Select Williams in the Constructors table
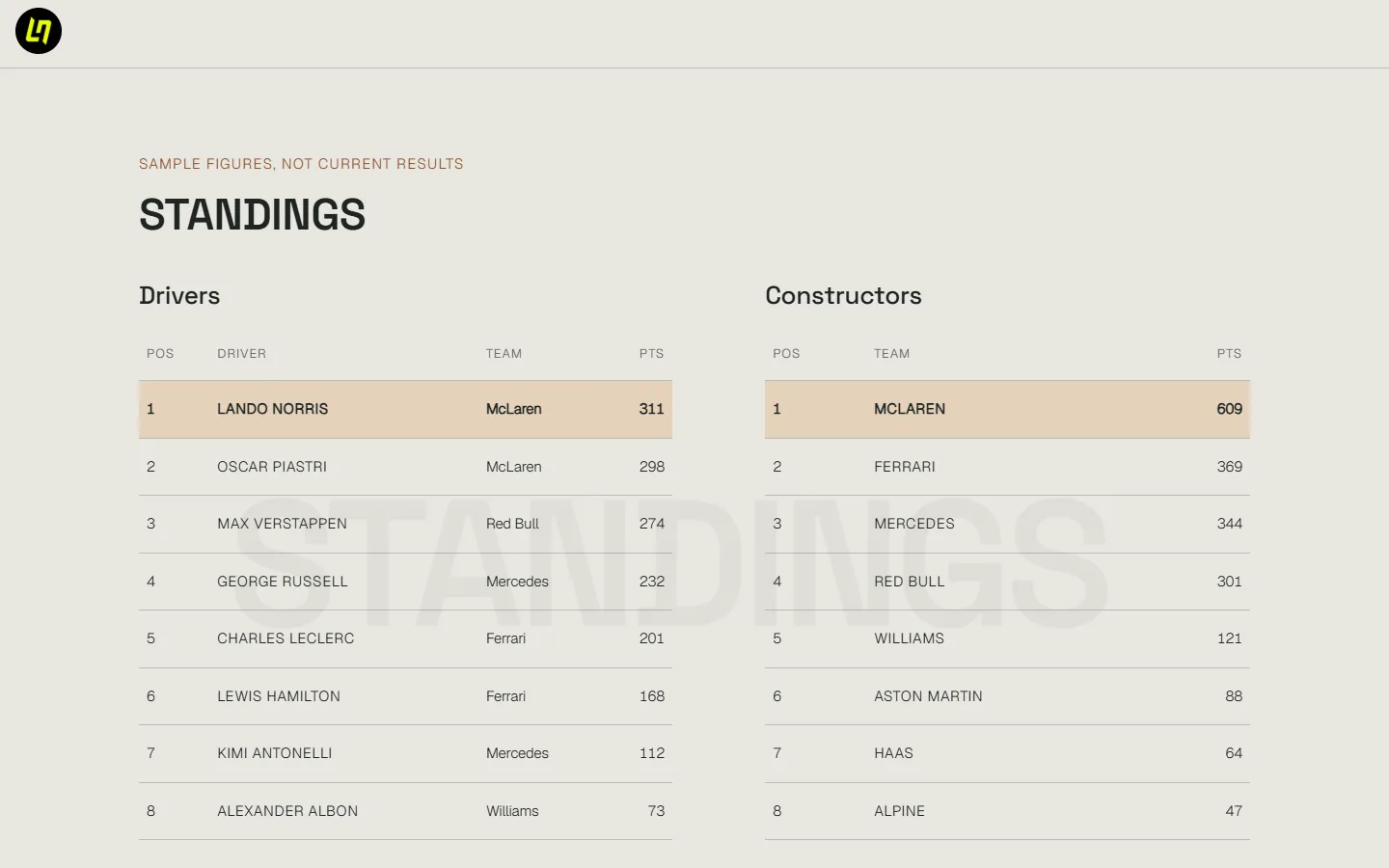Screen dimensions: 1389x868 point(910,638)
